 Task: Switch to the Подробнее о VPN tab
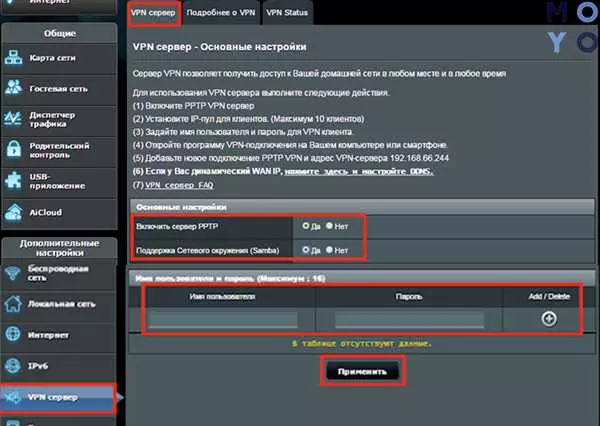[221, 13]
